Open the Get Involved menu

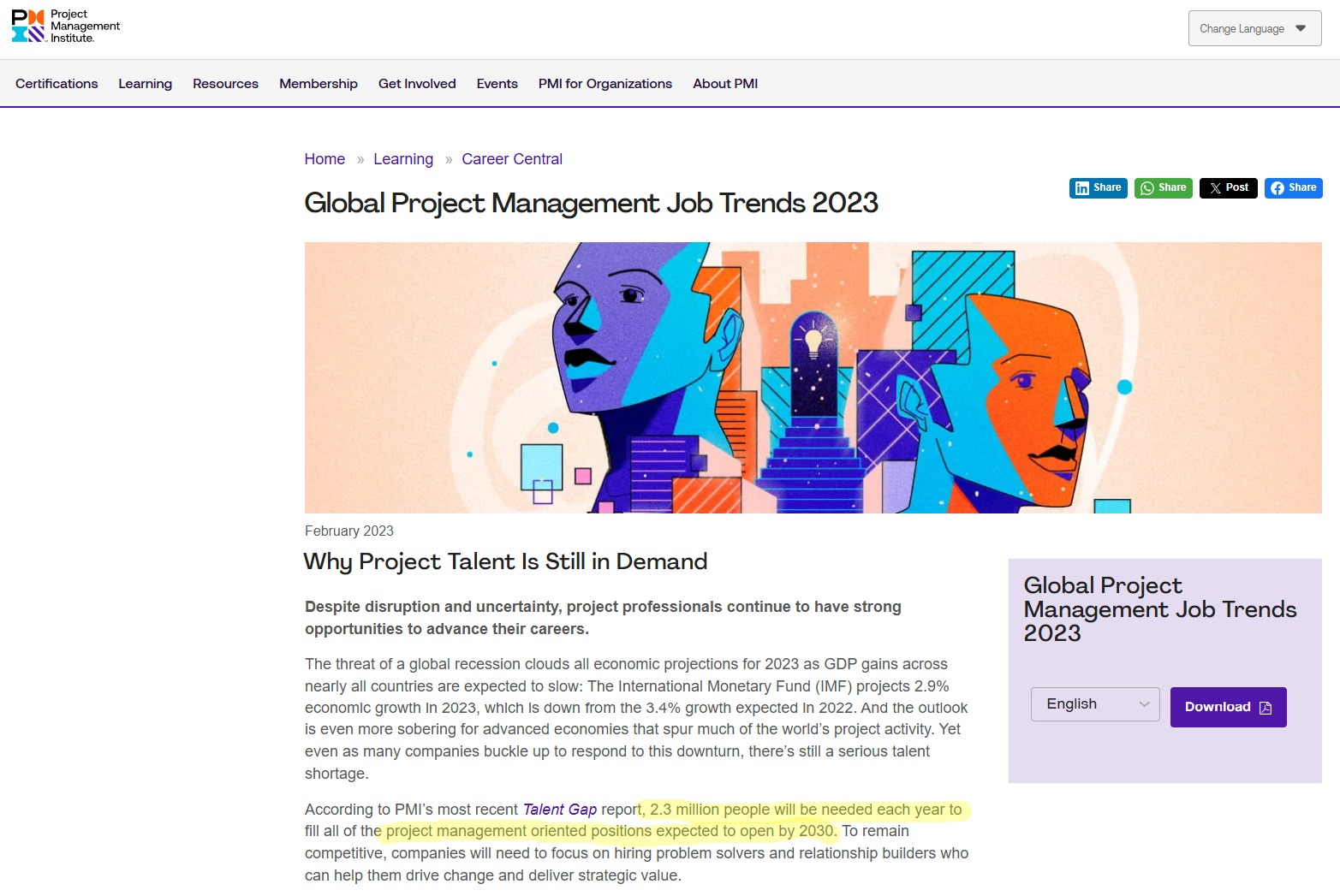[417, 84]
